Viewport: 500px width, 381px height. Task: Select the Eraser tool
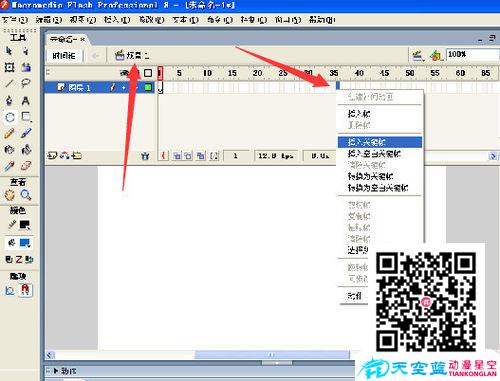26,166
